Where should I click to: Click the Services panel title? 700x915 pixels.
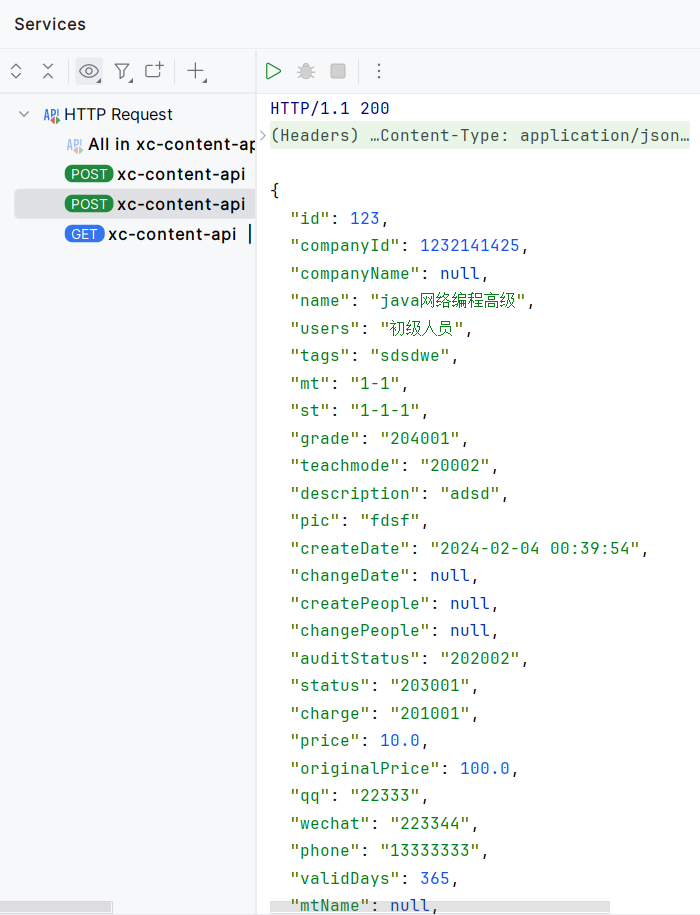point(50,24)
